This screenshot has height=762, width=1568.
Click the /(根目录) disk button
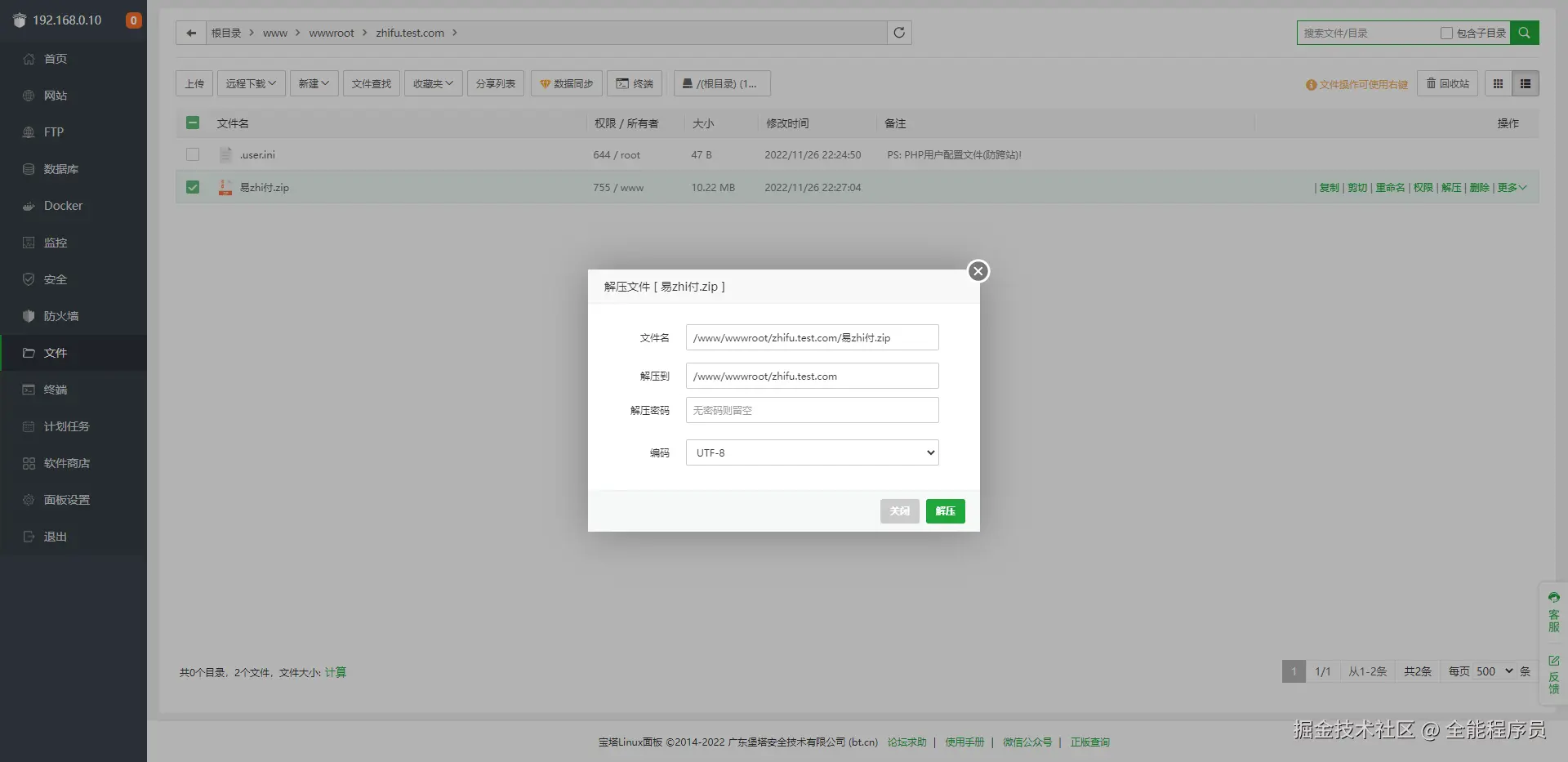point(722,83)
